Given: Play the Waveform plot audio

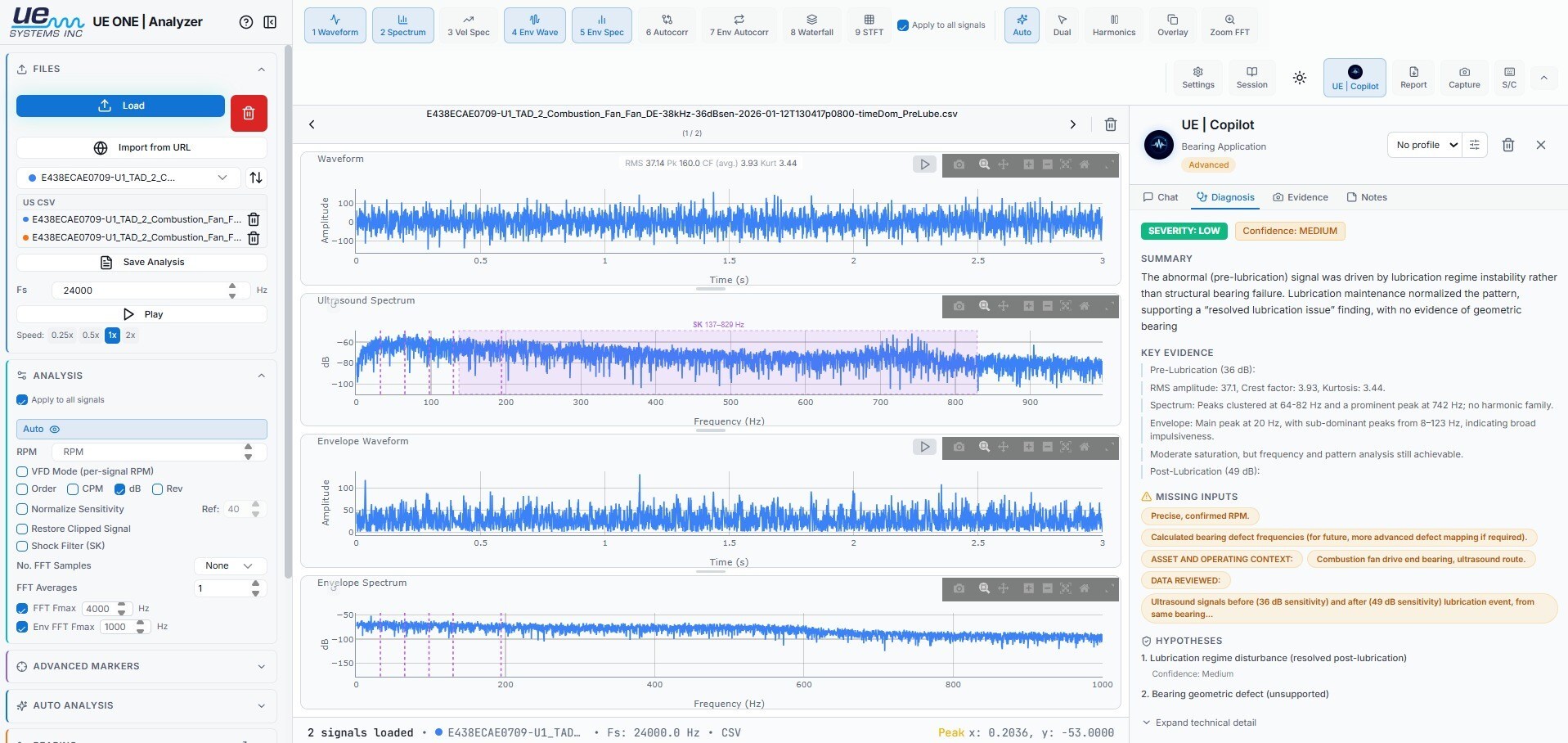Looking at the screenshot, I should click(x=924, y=164).
